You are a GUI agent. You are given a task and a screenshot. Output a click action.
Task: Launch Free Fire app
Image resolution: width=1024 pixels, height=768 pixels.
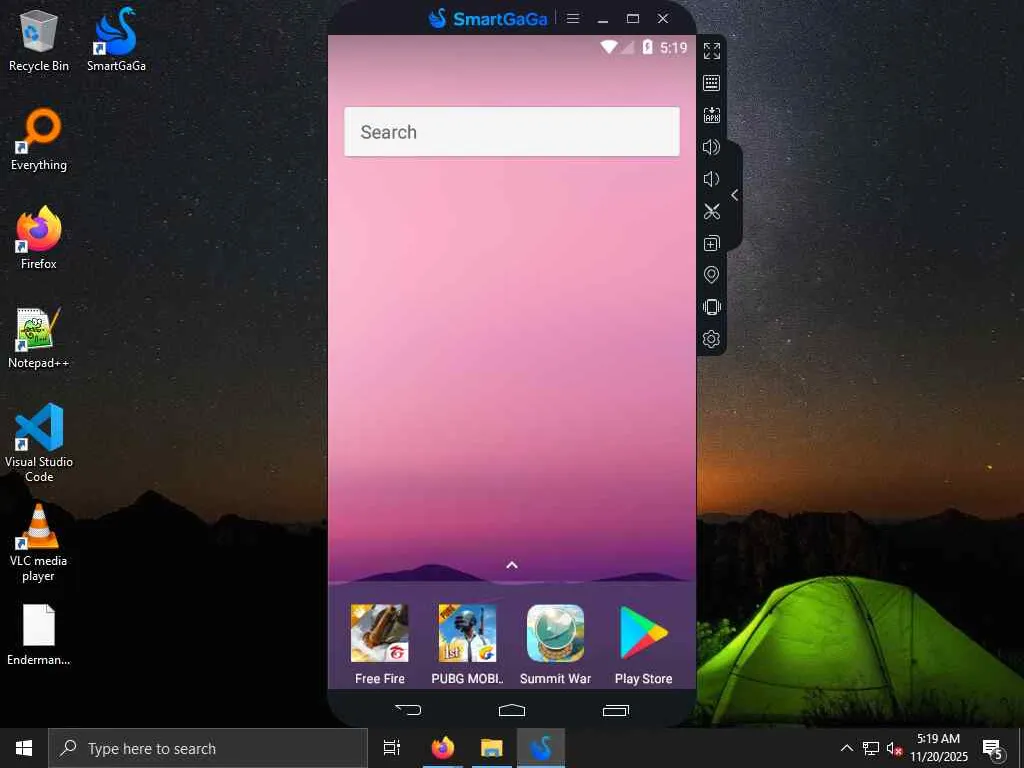[379, 645]
